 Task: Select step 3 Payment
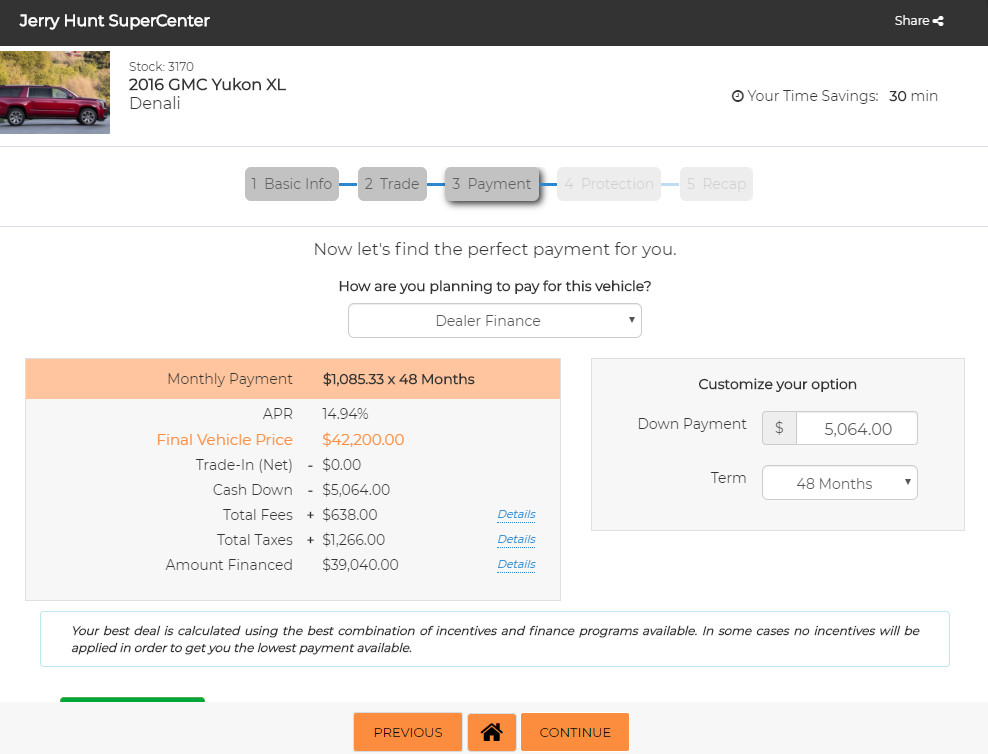coord(492,184)
